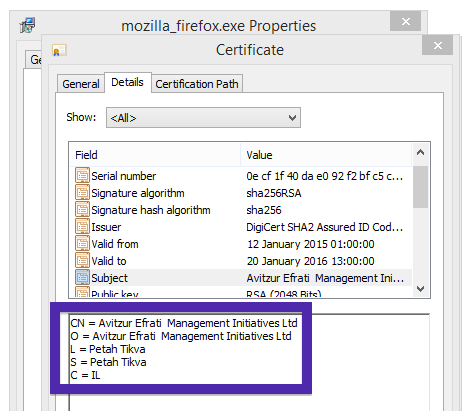Screen dimensions: 474x411
Task: Select the Details tab
Action: tap(128, 82)
